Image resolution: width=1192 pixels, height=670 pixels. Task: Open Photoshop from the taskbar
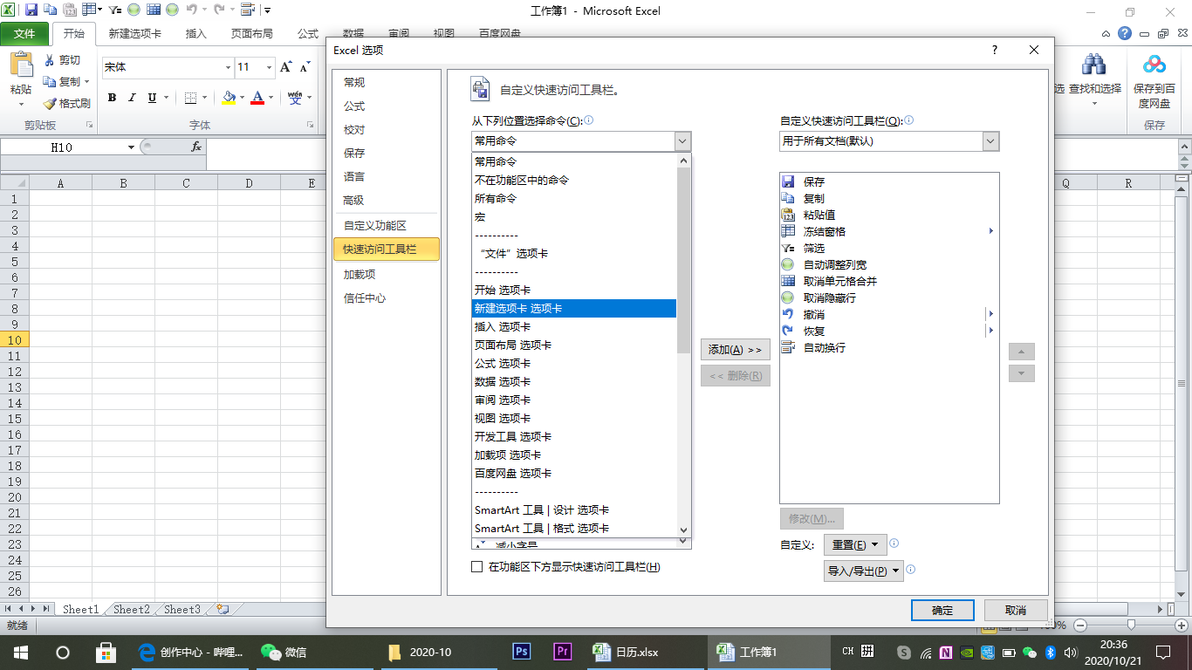[x=522, y=652]
